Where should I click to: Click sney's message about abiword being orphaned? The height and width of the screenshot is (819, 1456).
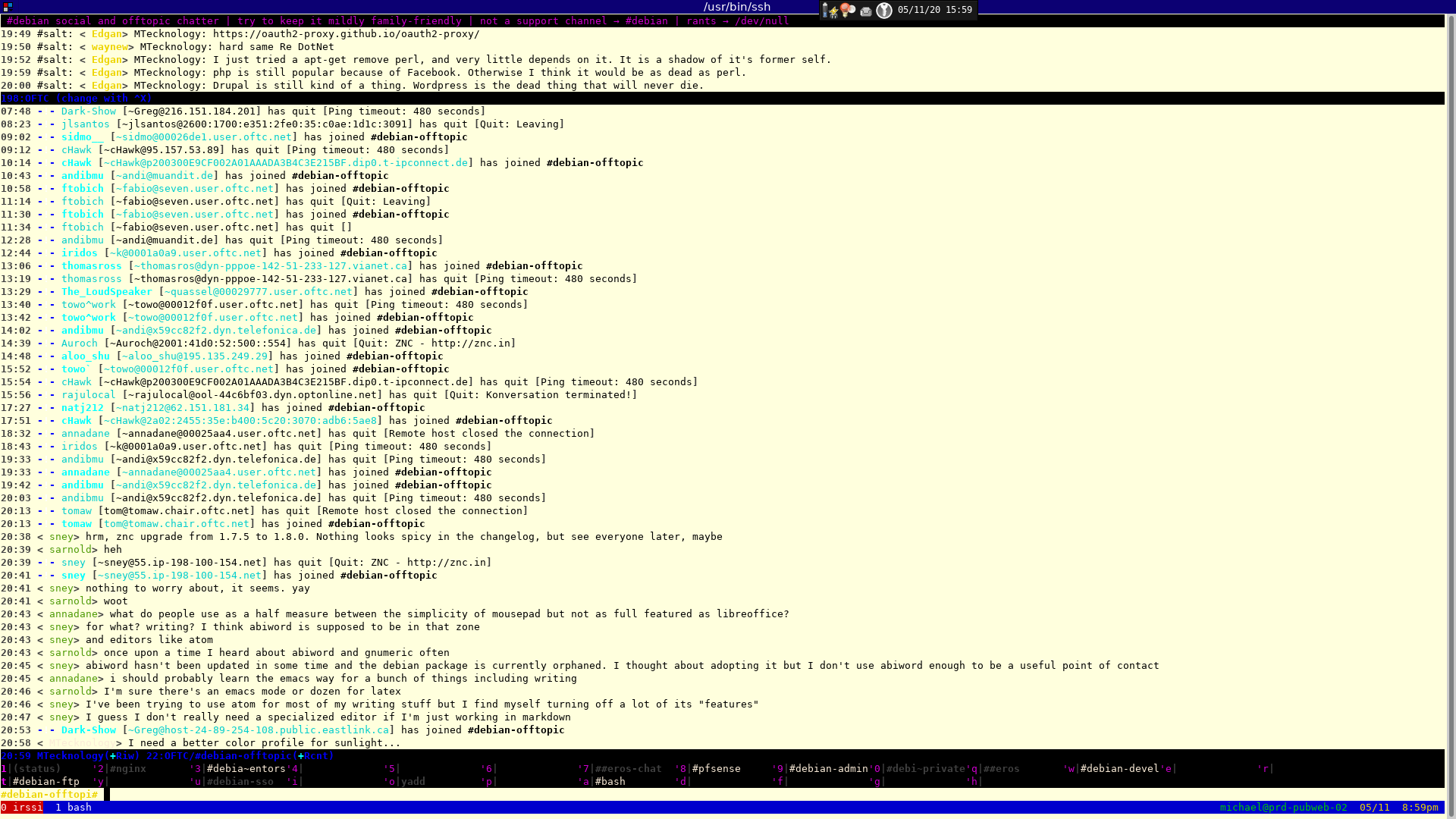coord(622,666)
